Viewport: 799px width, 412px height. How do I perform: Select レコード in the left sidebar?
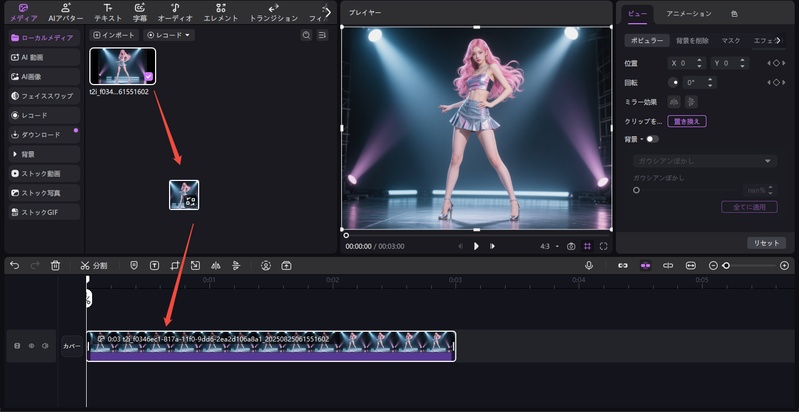point(44,115)
